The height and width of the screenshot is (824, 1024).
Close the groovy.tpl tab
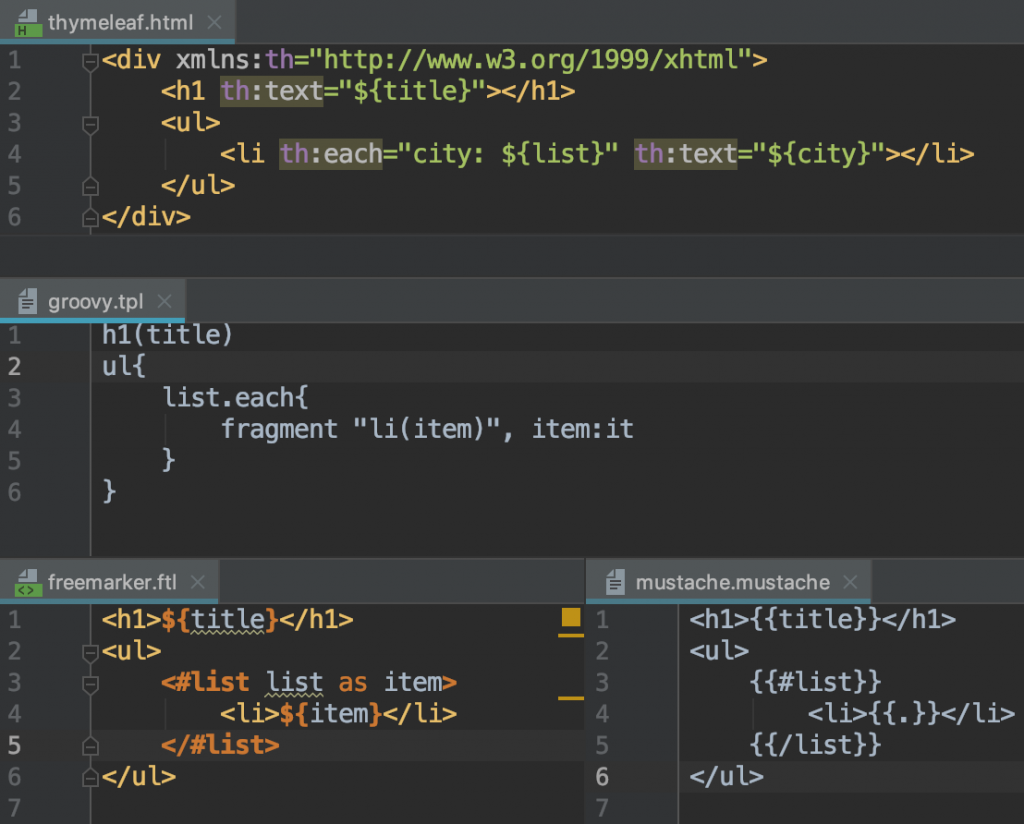165,301
